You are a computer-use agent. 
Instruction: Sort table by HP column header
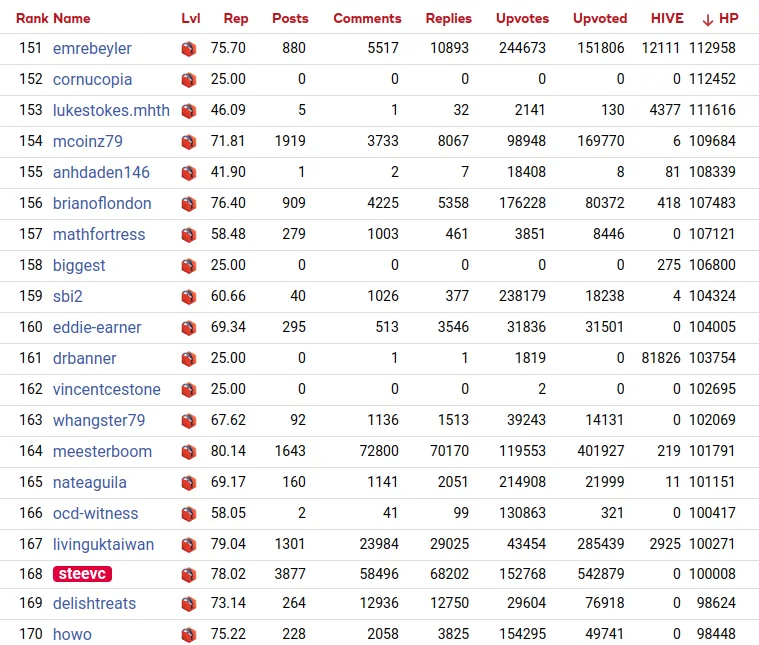click(720, 18)
